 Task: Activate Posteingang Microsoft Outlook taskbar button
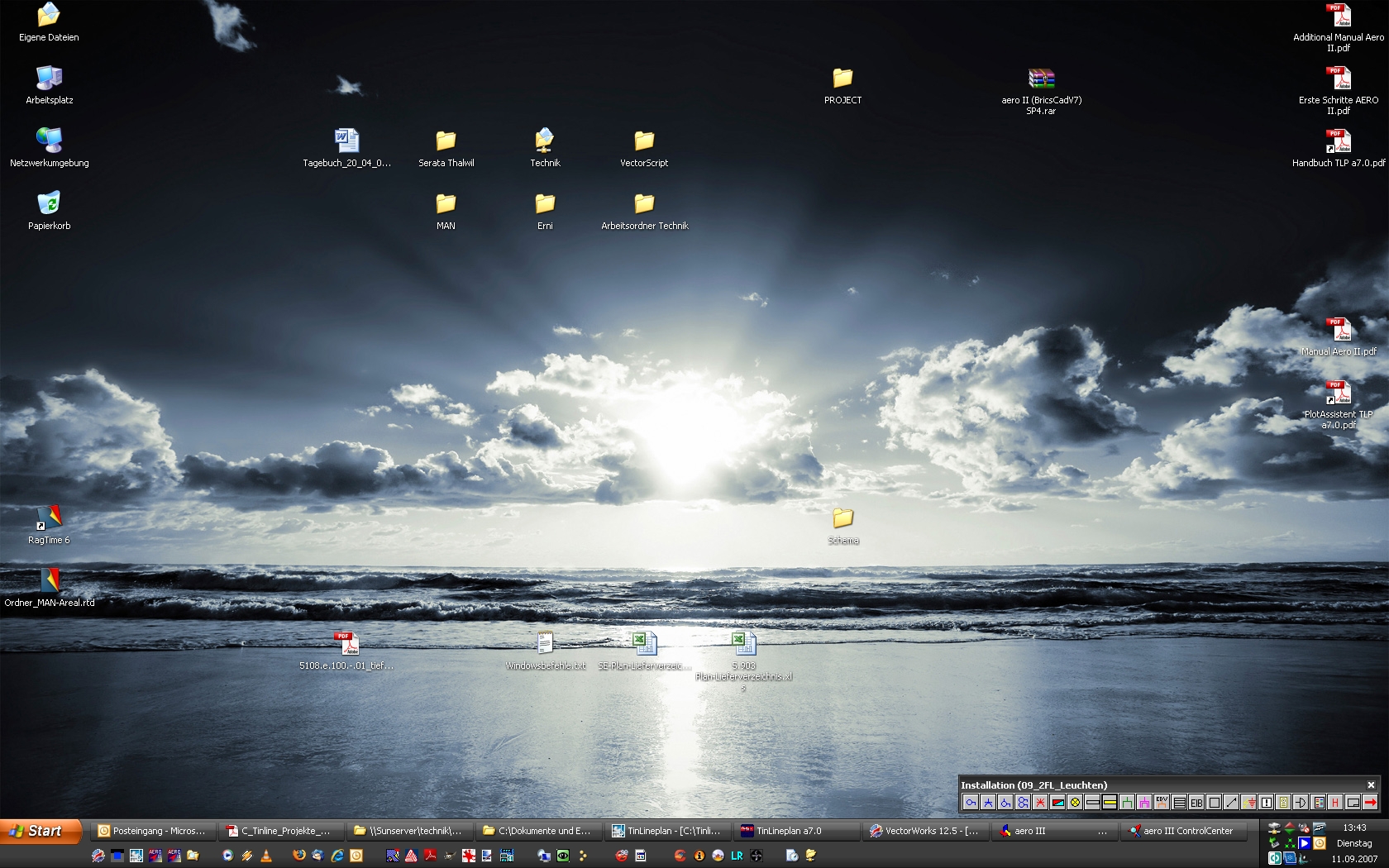(152, 831)
